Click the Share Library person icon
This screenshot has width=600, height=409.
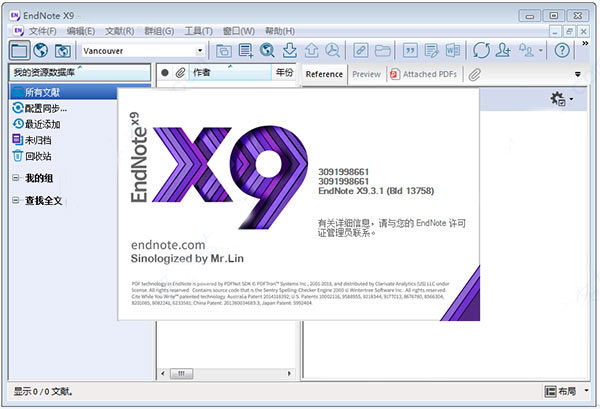pyautogui.click(x=505, y=50)
